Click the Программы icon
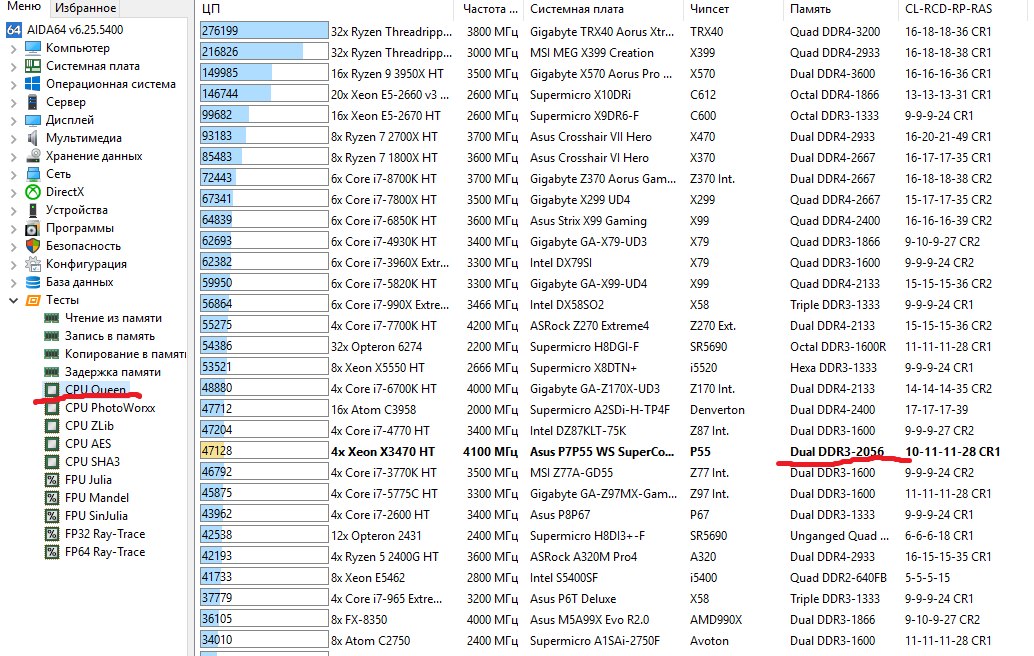Viewport: 1034px width, 656px height. point(33,228)
